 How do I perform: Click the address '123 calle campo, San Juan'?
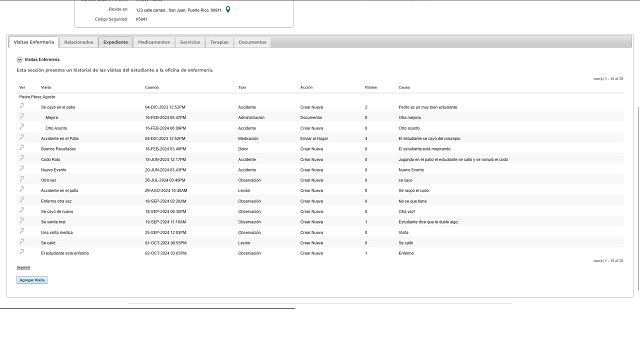(x=179, y=11)
